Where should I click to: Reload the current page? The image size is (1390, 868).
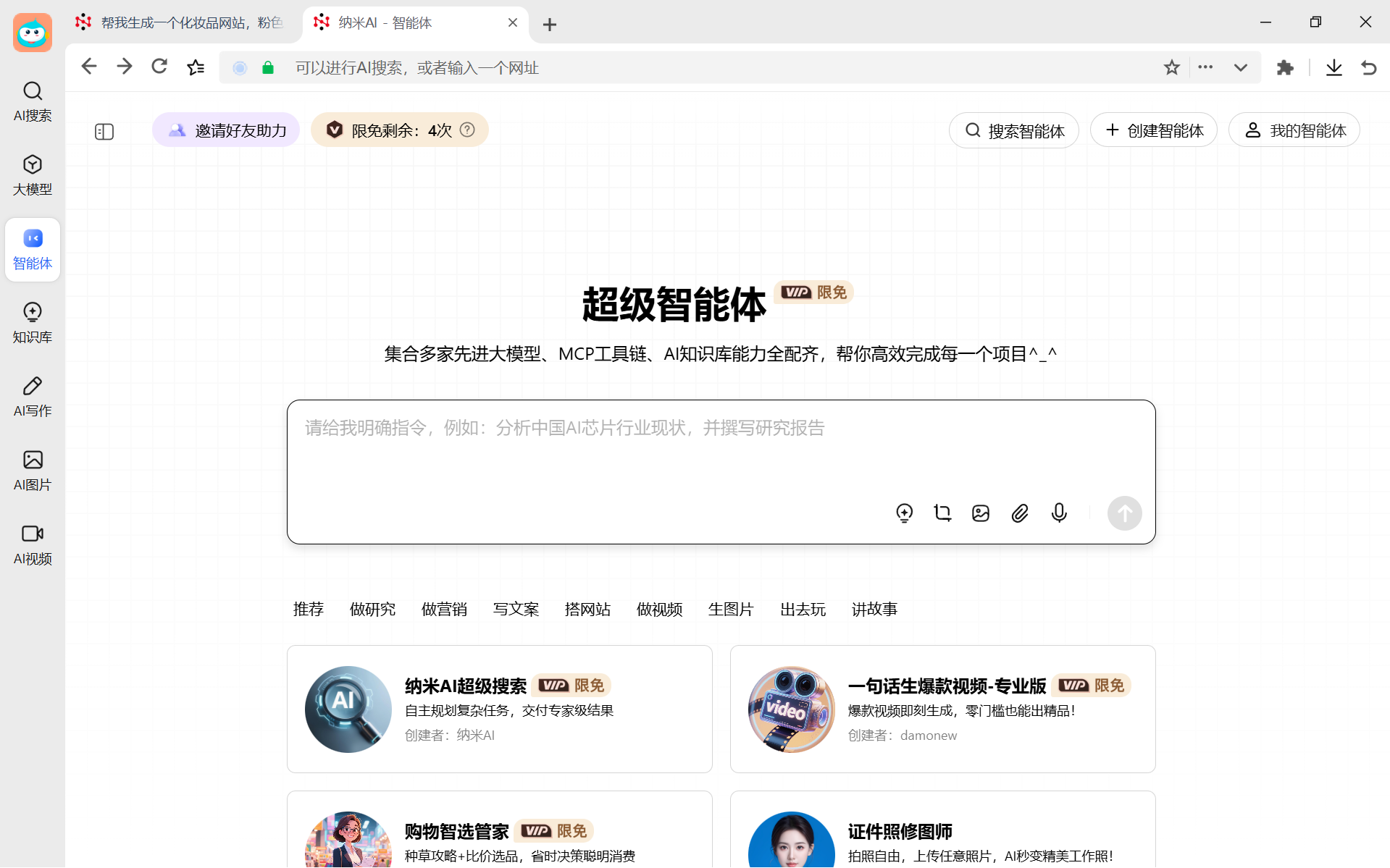(159, 67)
